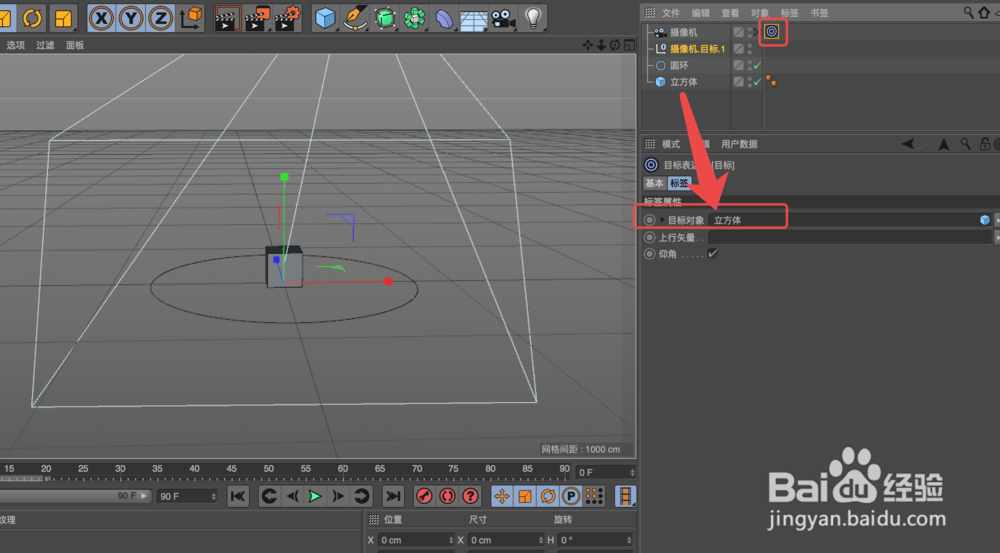The height and width of the screenshot is (553, 1000).
Task: Add a Camera object from toolbar
Action: (504, 18)
